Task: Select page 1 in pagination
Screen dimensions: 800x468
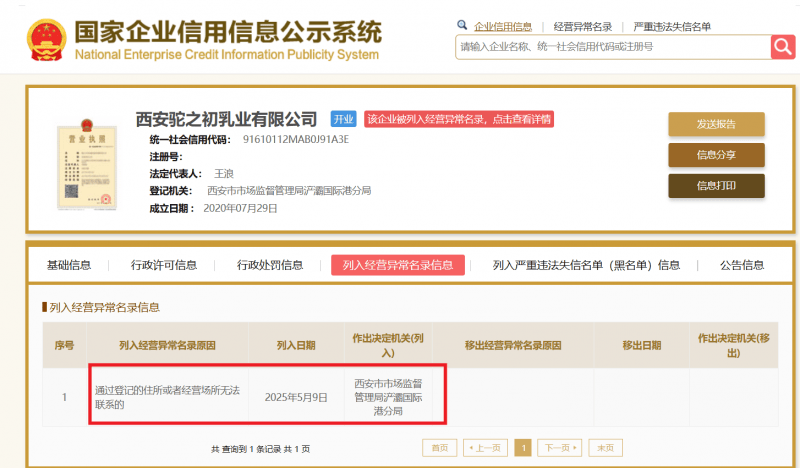Action: point(523,448)
